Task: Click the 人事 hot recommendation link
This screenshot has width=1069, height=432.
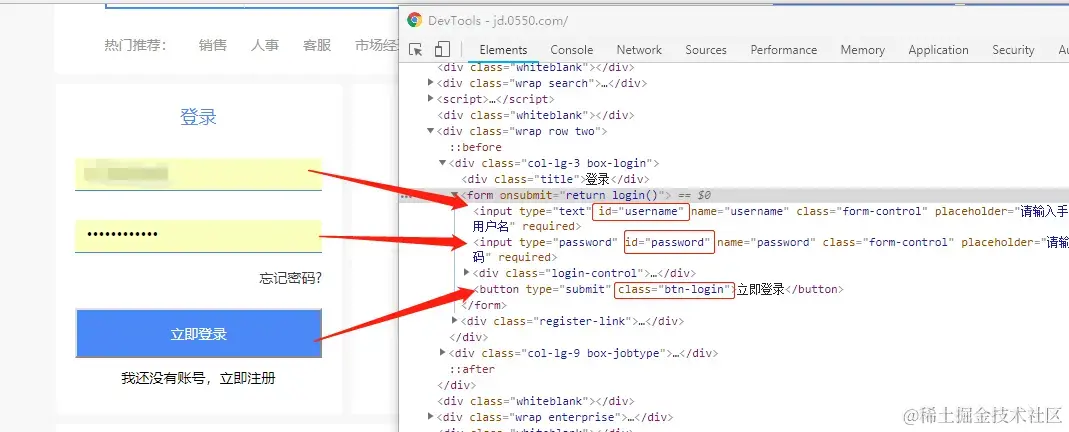Action: tap(265, 45)
